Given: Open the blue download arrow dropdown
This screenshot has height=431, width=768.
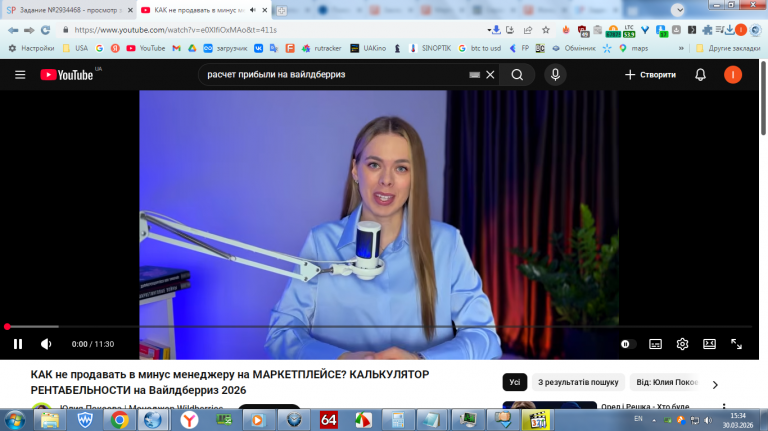Looking at the screenshot, I should pos(494,30).
